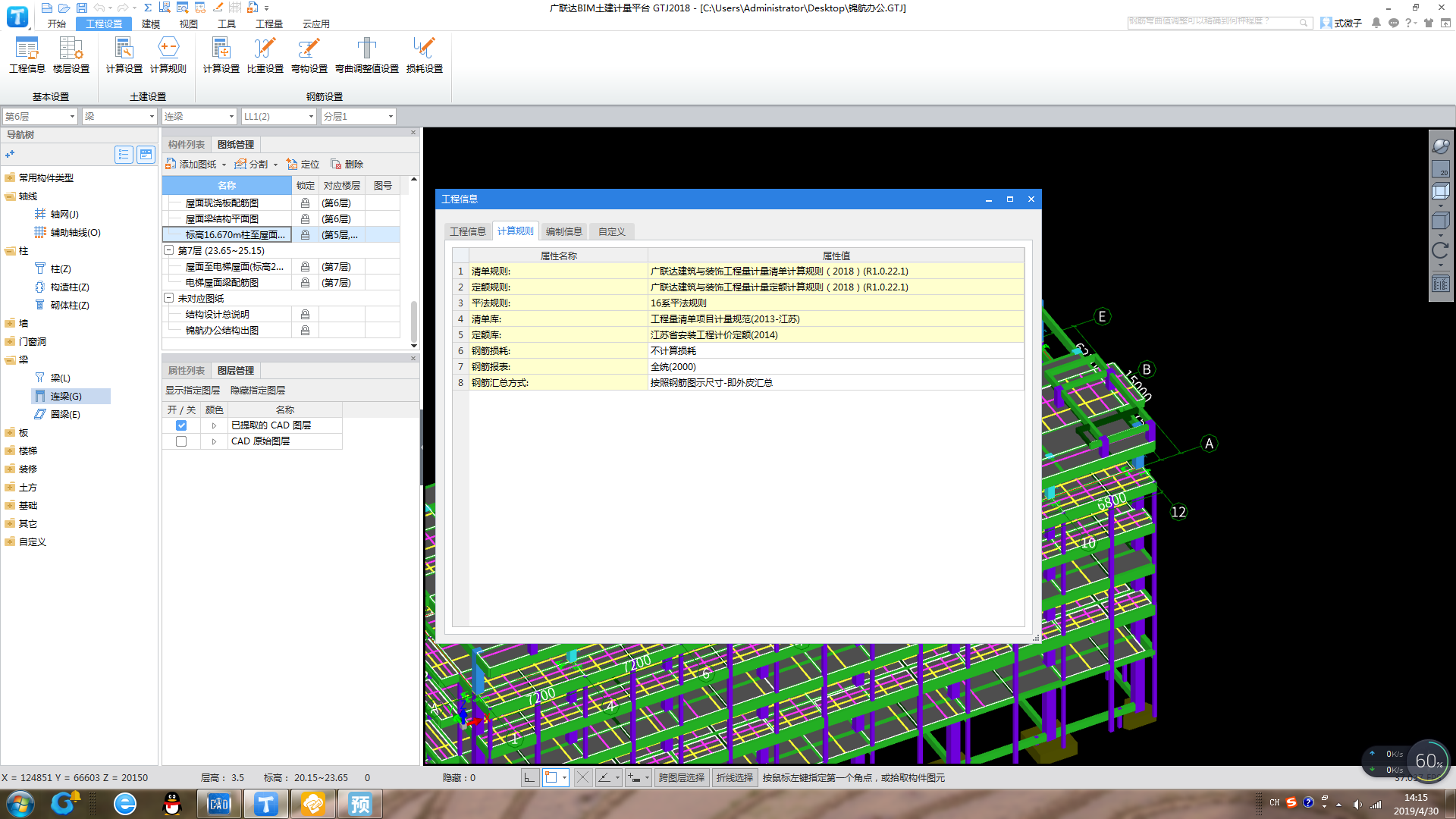Open 楼层设置 ribbon icon

(x=71, y=55)
